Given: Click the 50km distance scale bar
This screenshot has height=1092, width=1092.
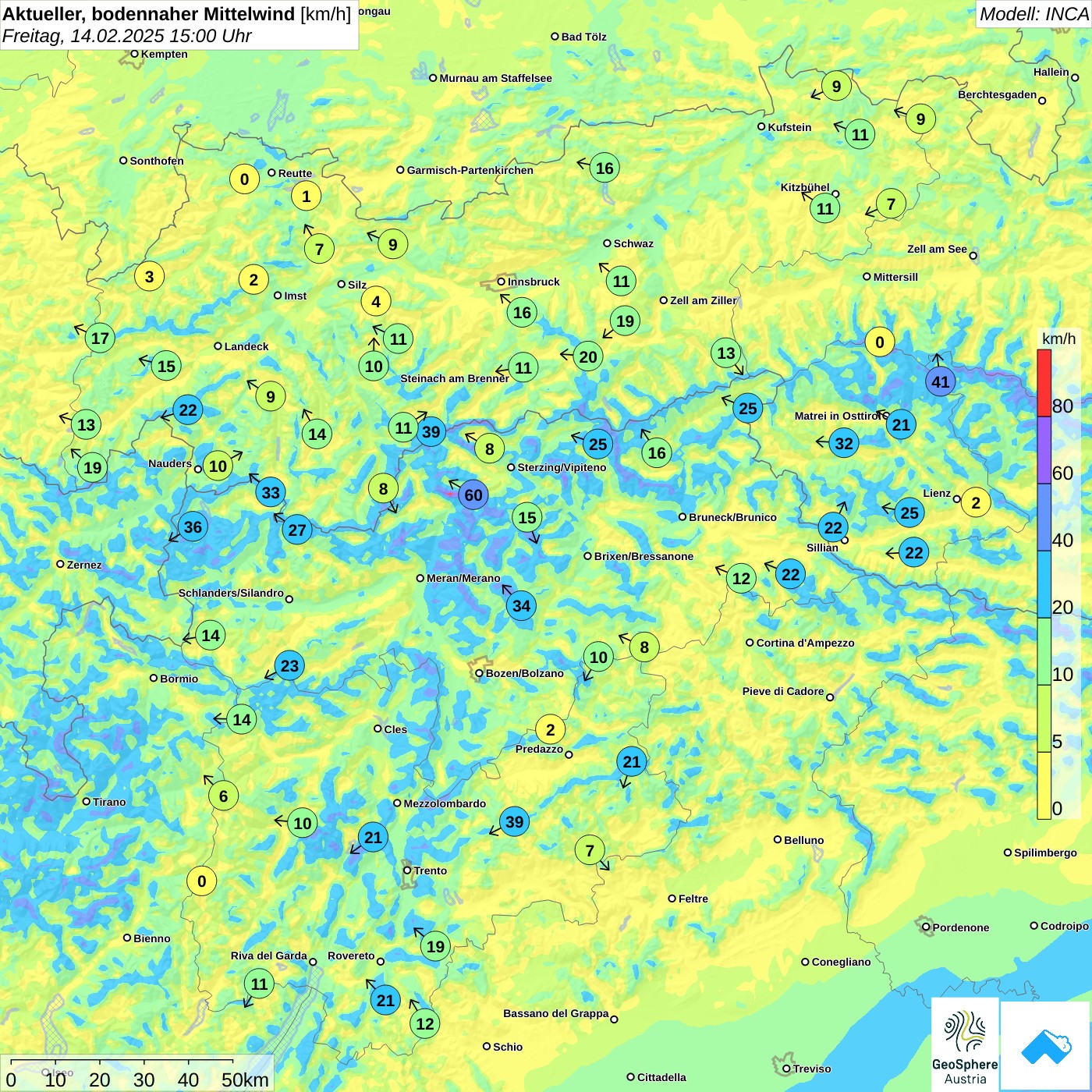Looking at the screenshot, I should [122, 1061].
